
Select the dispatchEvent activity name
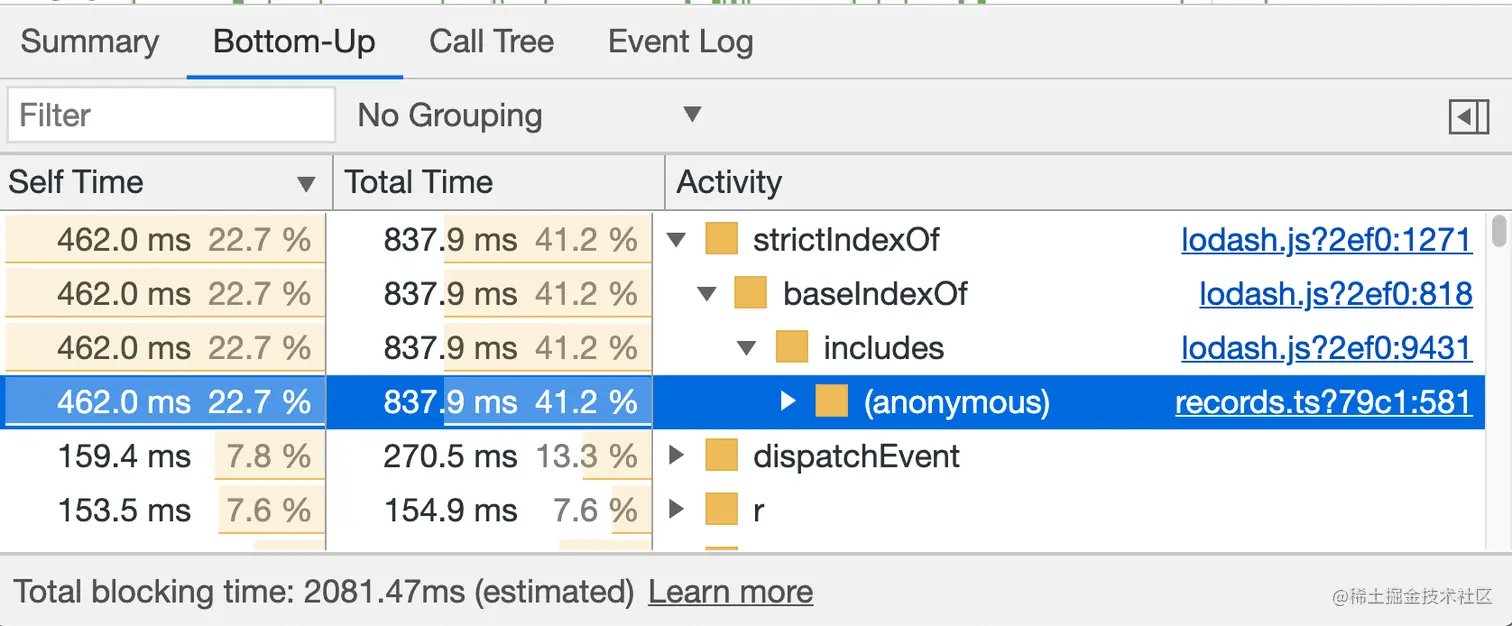coord(856,456)
